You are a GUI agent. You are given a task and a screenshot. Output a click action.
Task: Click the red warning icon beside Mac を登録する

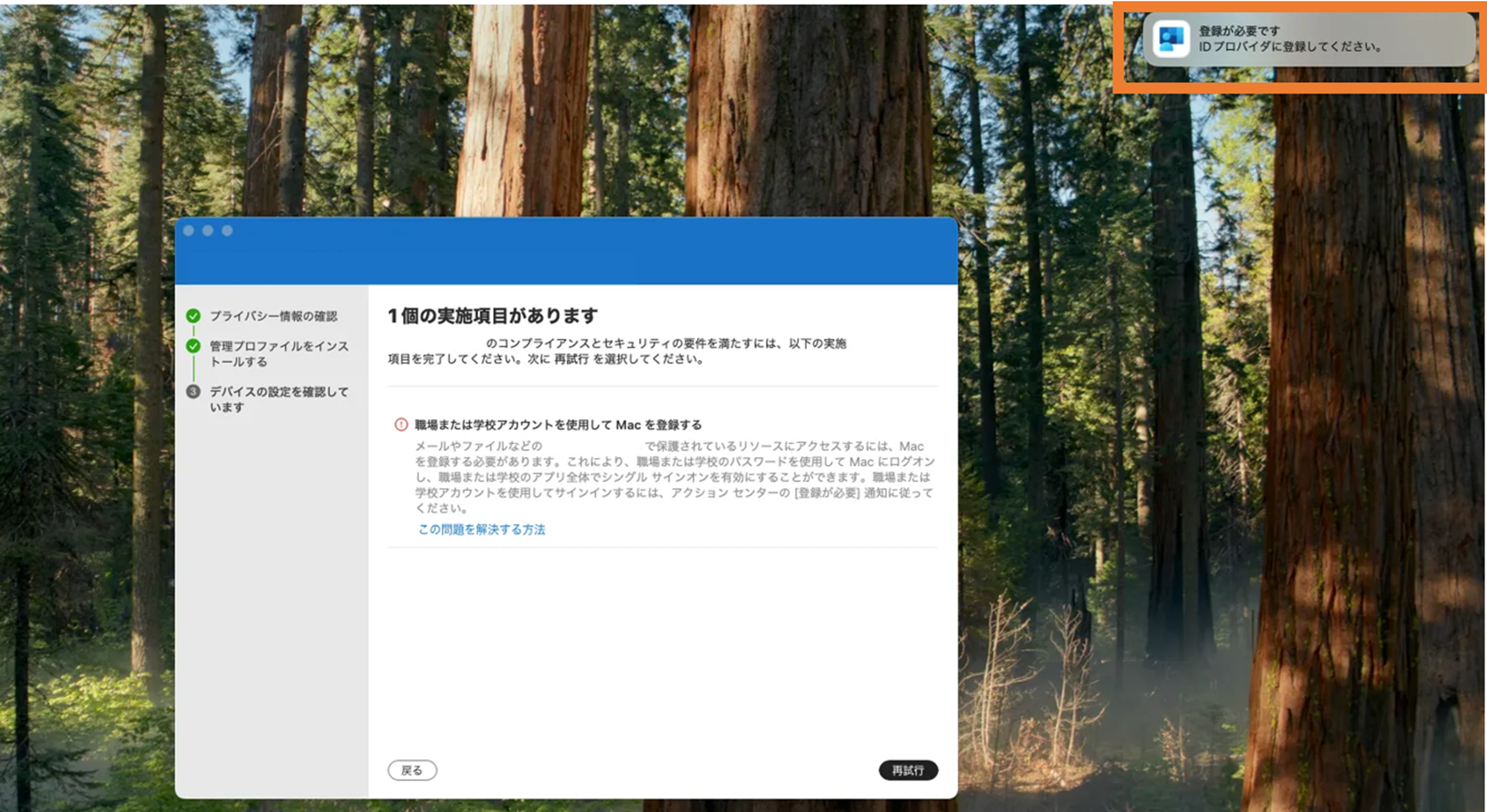pyautogui.click(x=401, y=425)
